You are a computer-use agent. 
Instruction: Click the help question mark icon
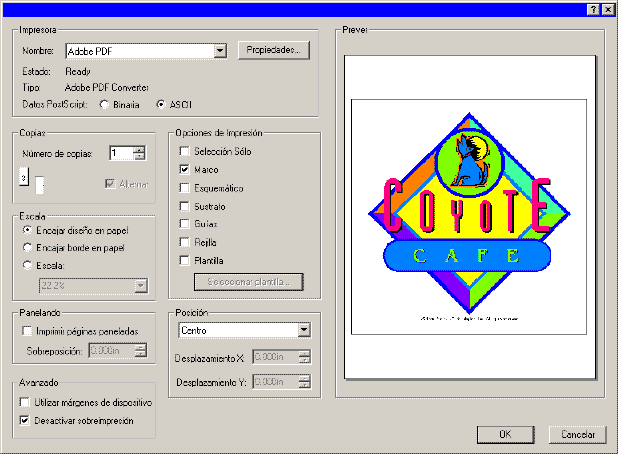pyautogui.click(x=594, y=9)
